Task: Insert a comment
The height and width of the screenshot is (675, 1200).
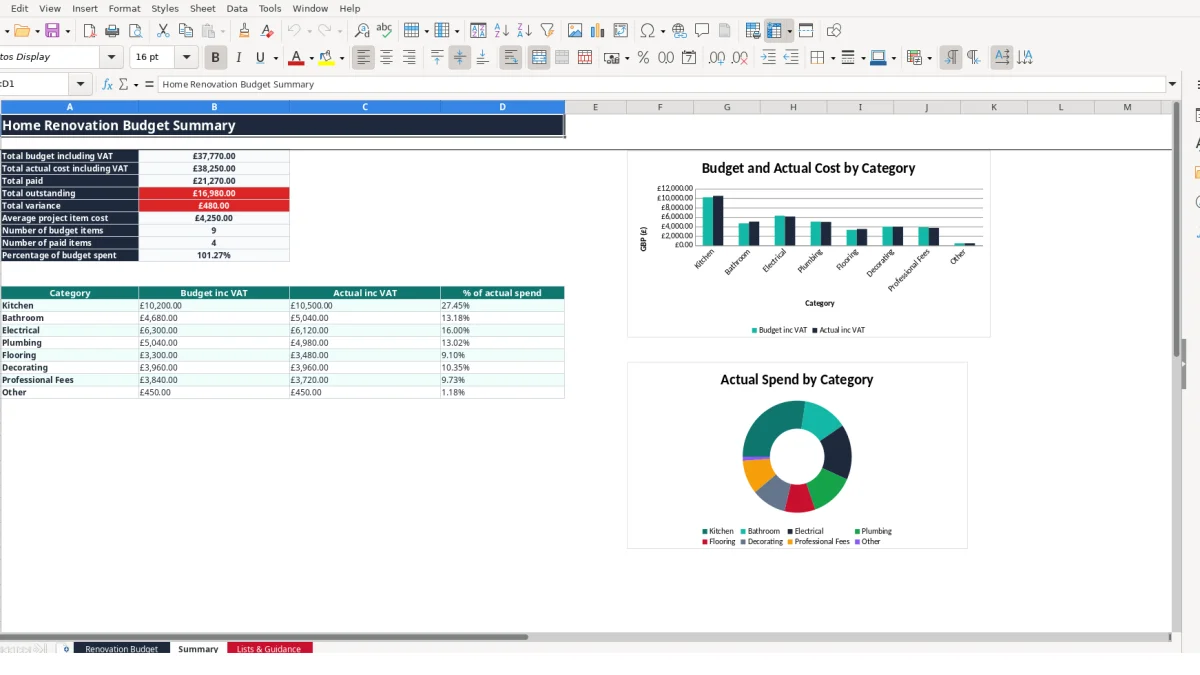Action: (x=702, y=31)
